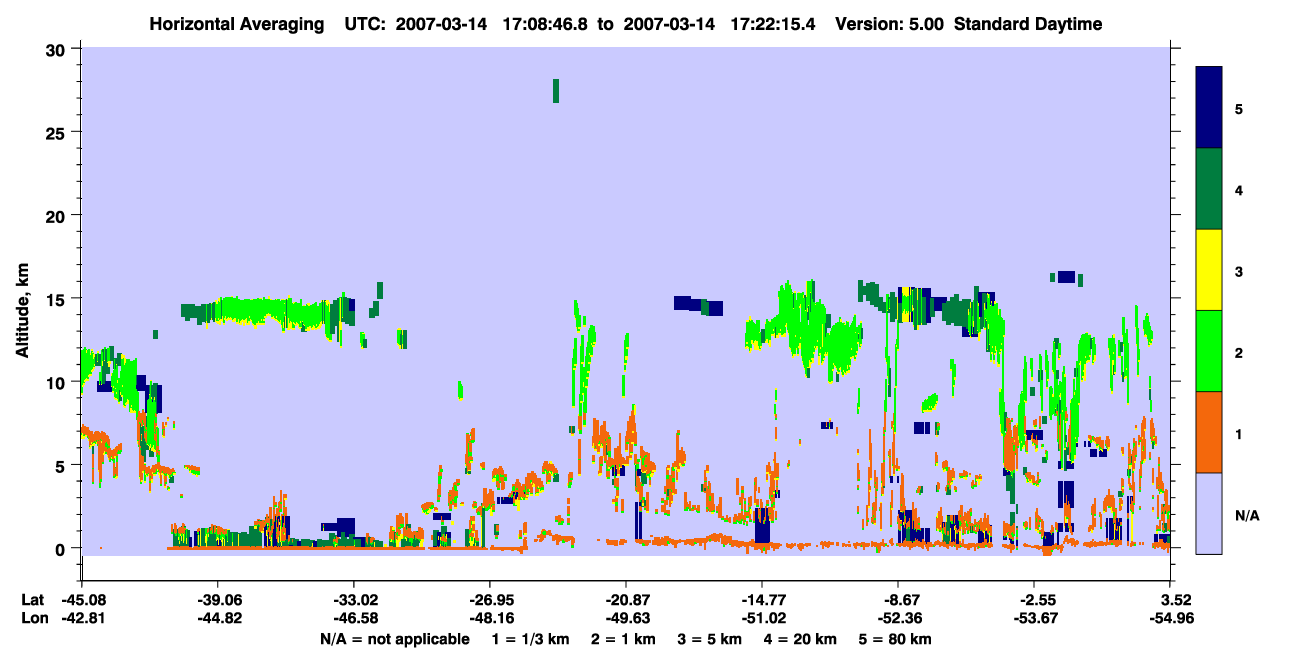Click the longitude value -44.82
The height and width of the screenshot is (667, 1300).
[218, 619]
